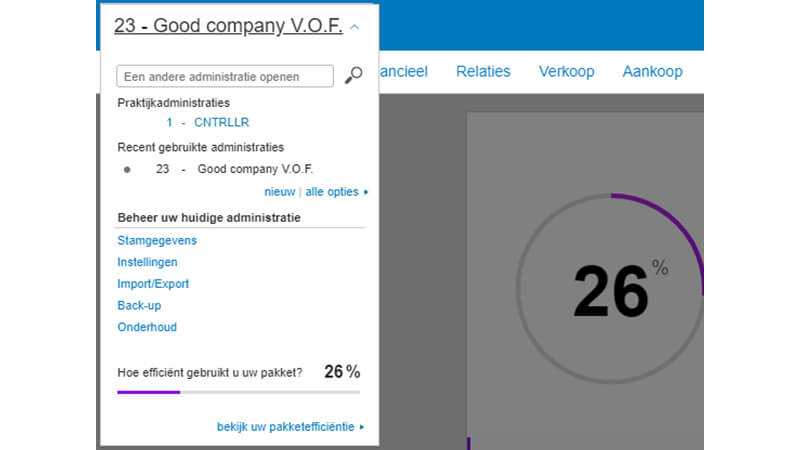Screen dimensions: 800x450
Task: Create a new administration via nieuw
Action: point(280,192)
